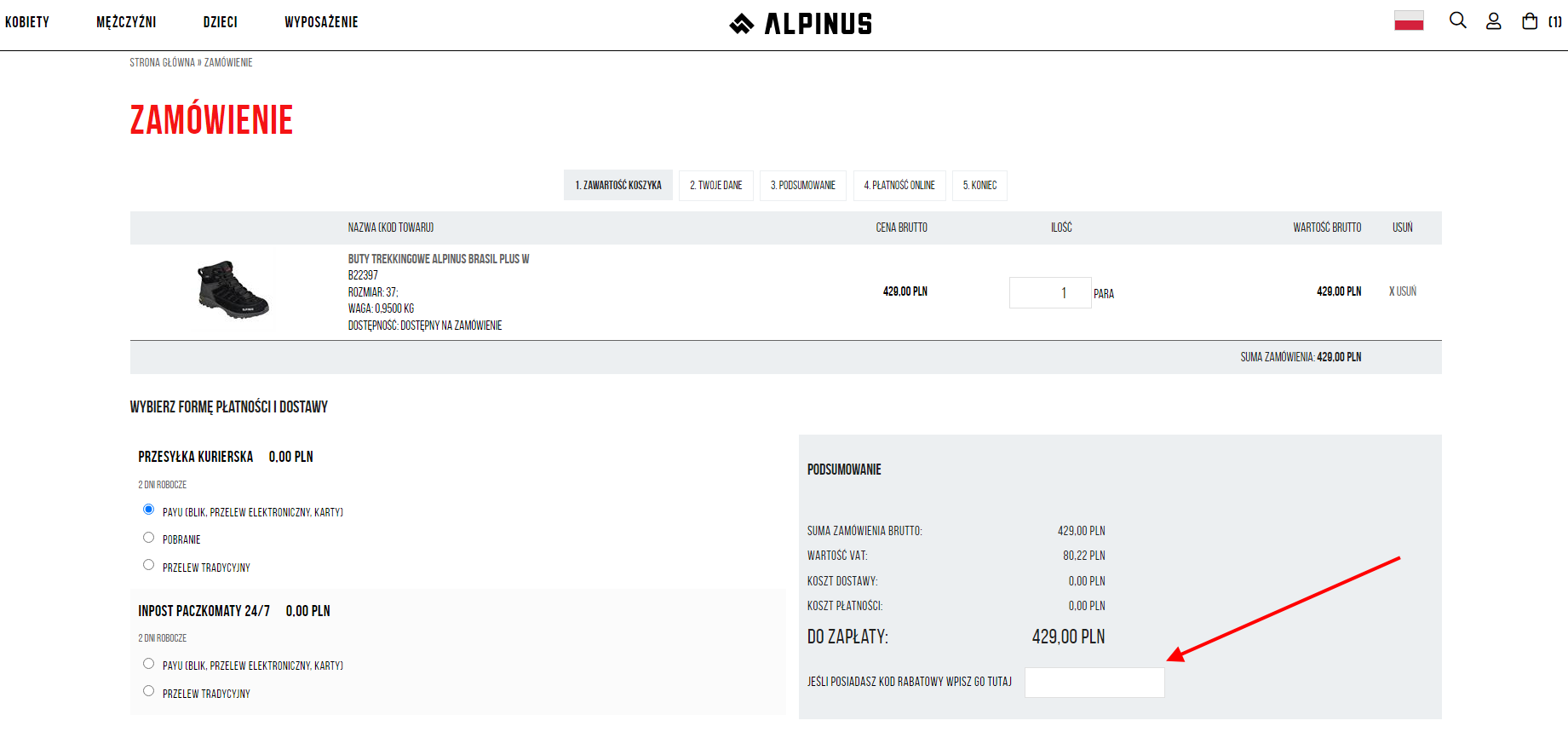Viewport: 1568px width, 732px height.
Task: Select Przelew tradycyjny under InPost Paczkomaty
Action: (149, 691)
